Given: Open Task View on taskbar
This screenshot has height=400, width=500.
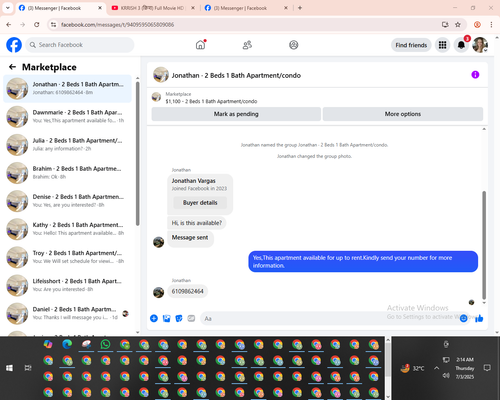Looking at the screenshot, I should (28, 368).
